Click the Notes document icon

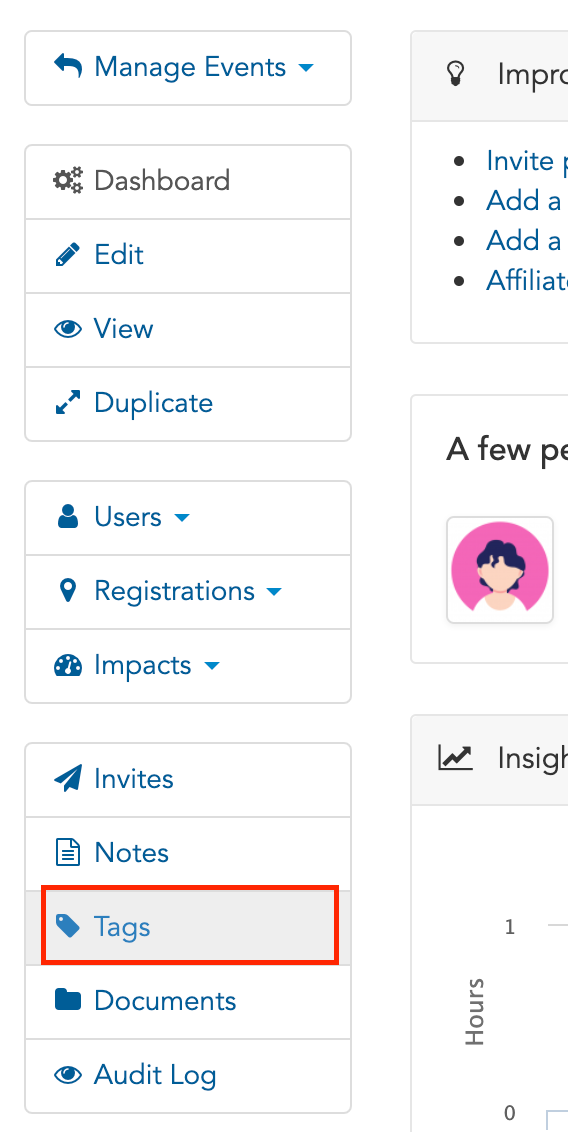tap(68, 853)
